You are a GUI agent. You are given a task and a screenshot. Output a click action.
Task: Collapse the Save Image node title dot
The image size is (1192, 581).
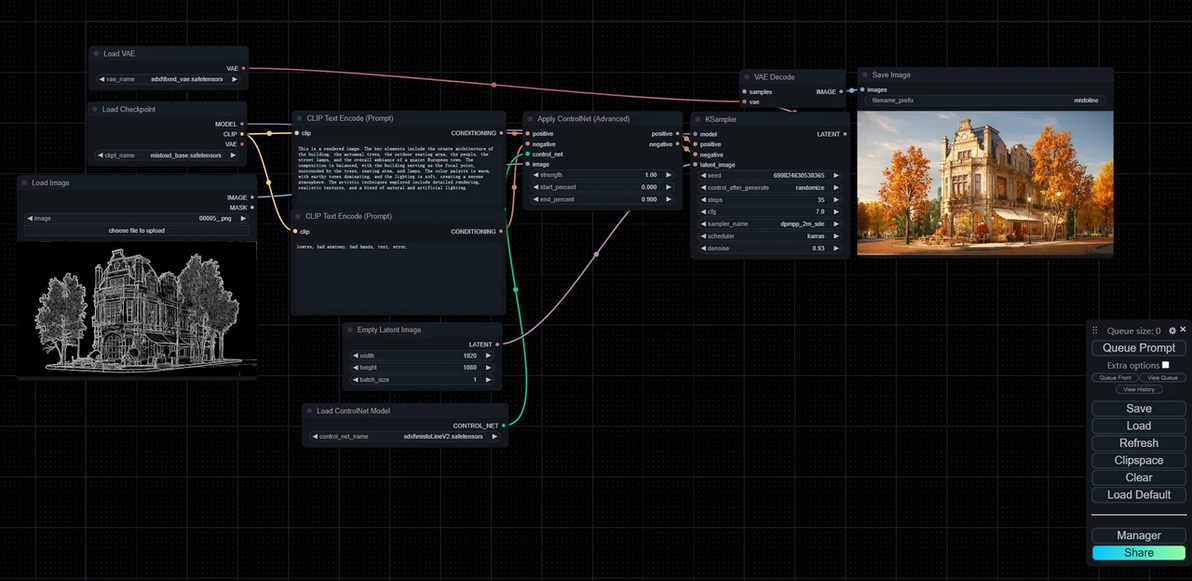point(865,75)
